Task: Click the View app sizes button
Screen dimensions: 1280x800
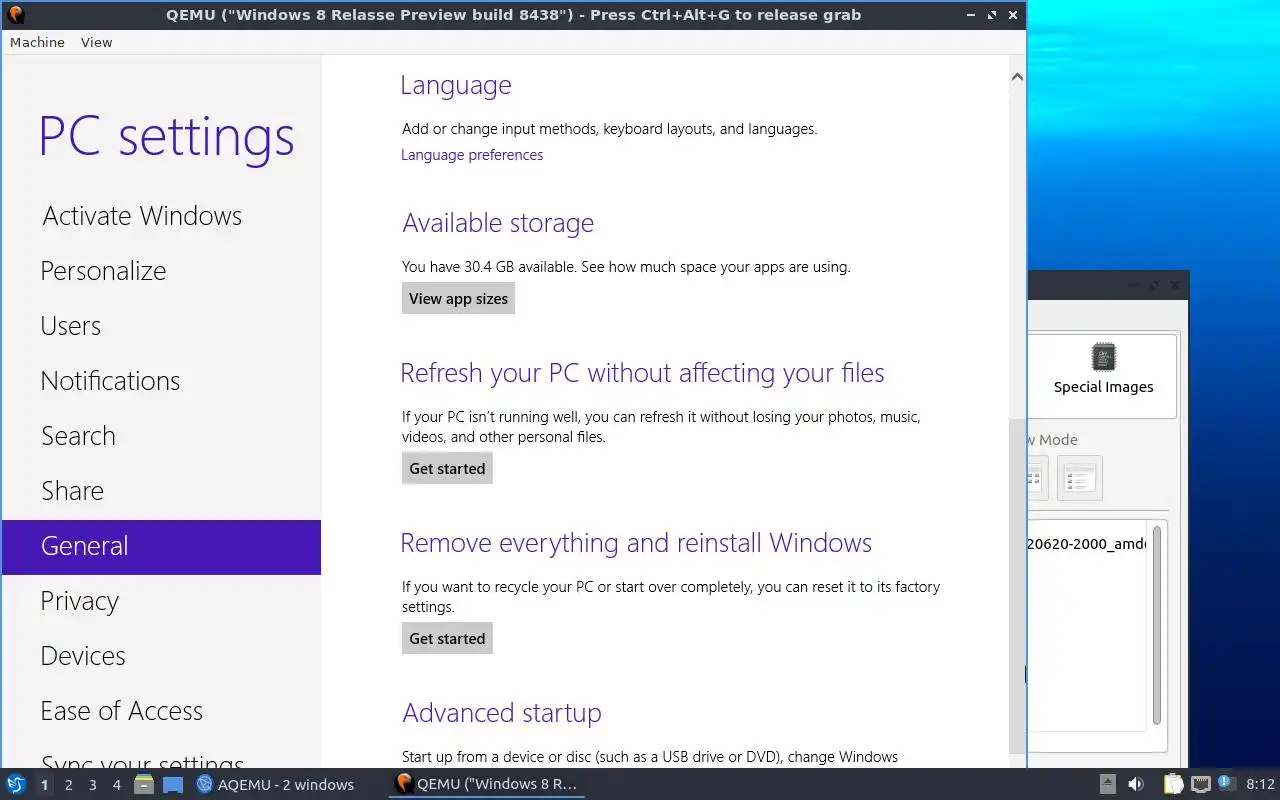Action: coord(458,299)
